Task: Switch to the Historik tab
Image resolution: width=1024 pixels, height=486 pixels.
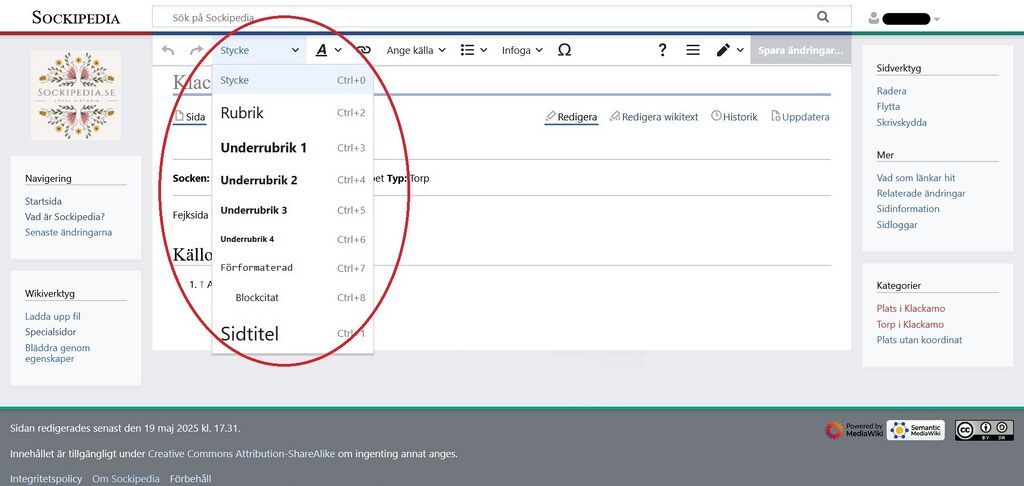Action: [734, 117]
